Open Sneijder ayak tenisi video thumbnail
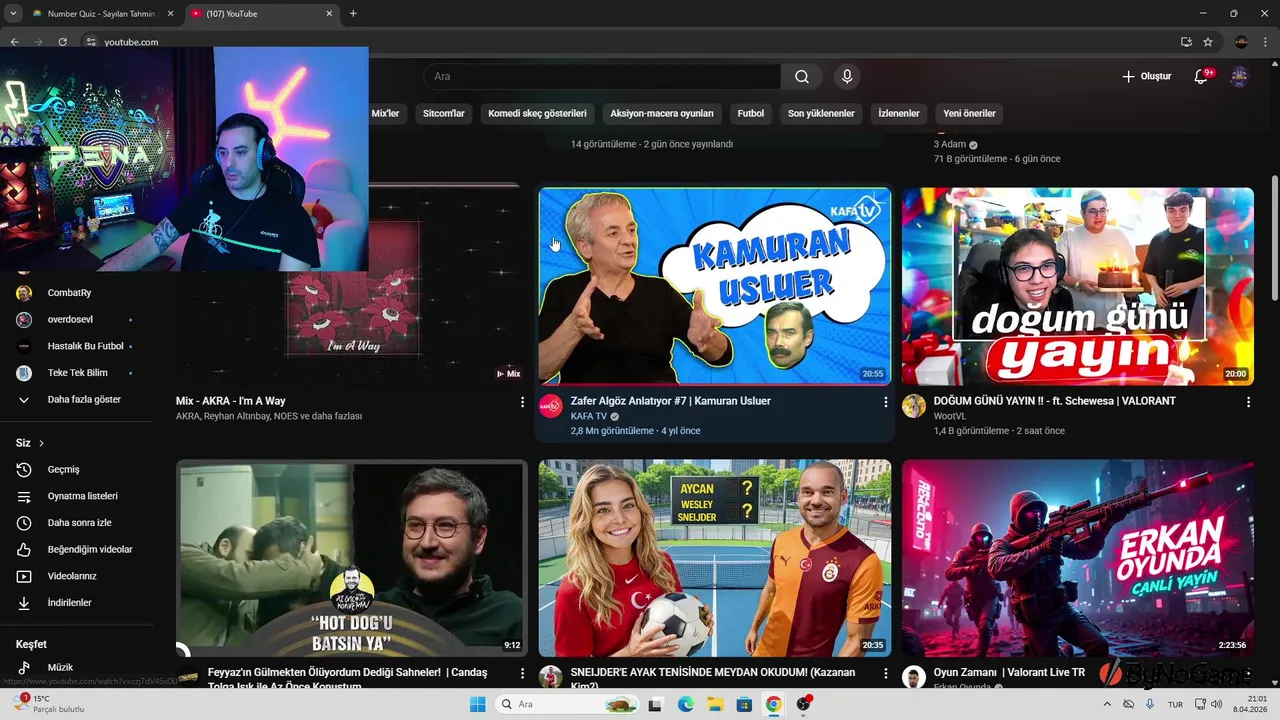 (x=714, y=558)
